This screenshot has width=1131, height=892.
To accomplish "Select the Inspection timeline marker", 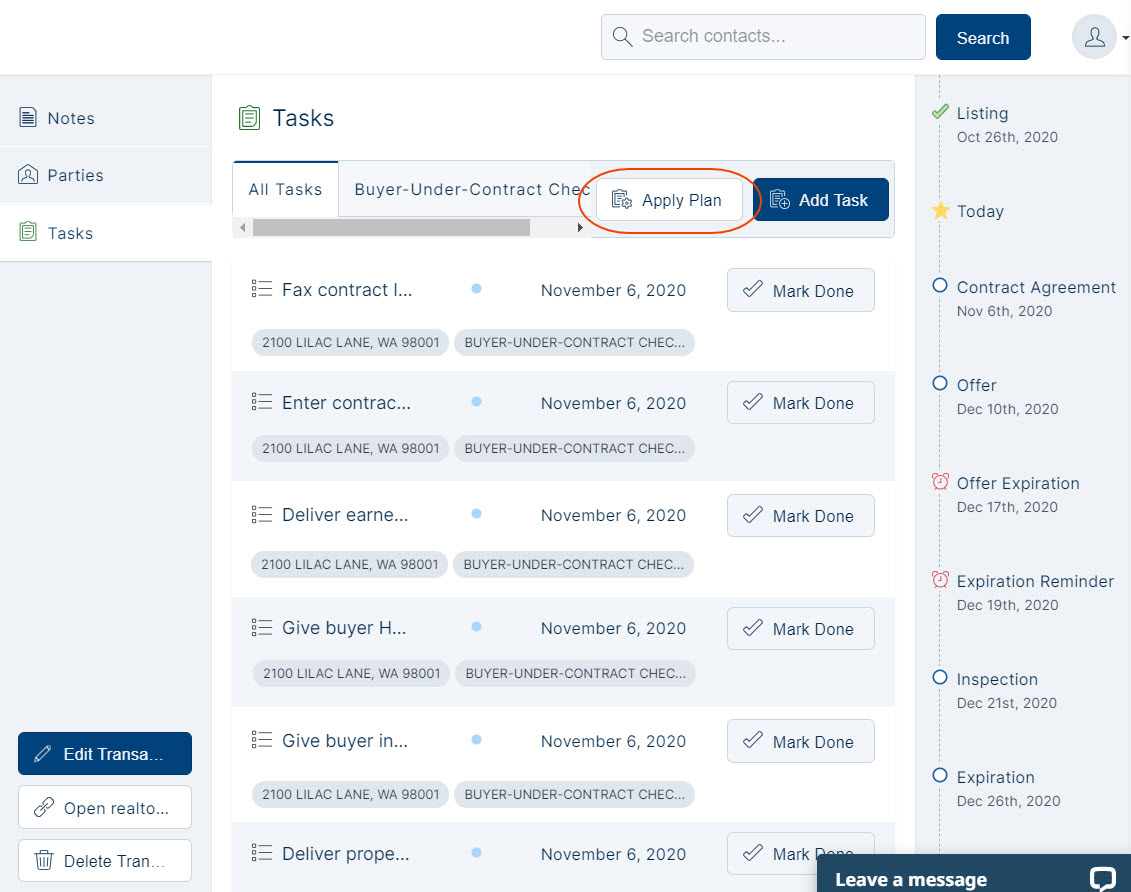I will point(939,678).
